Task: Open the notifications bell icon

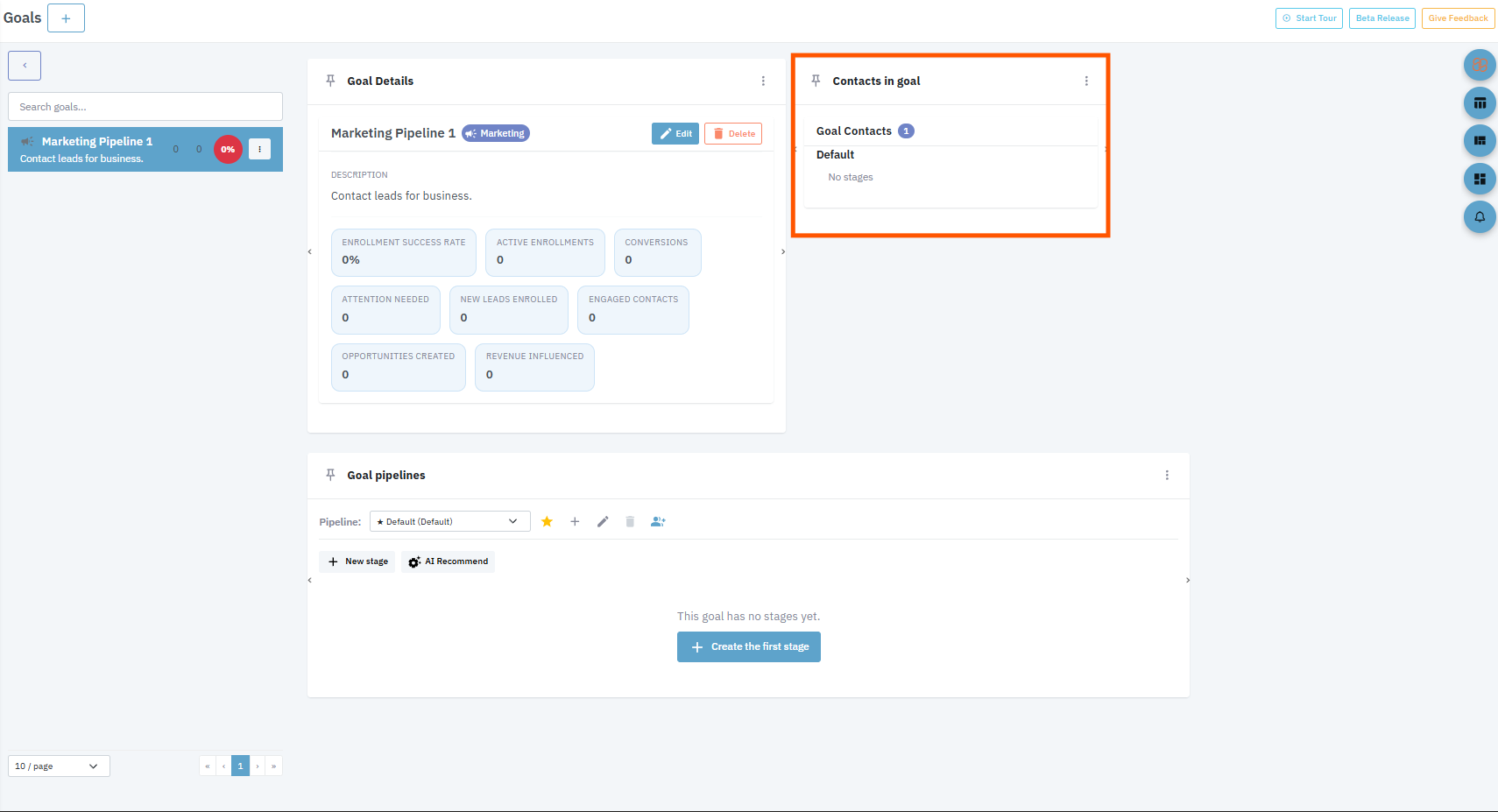Action: (1479, 216)
